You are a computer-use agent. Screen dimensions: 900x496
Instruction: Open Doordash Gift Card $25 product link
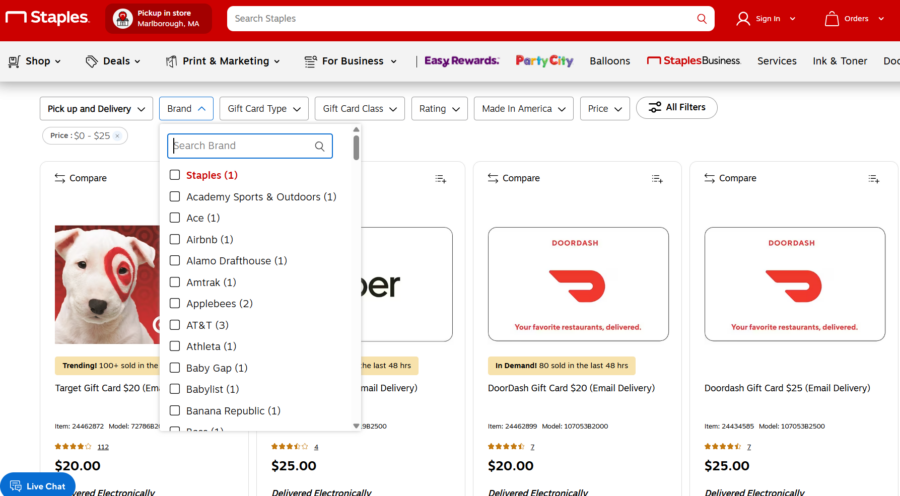[x=787, y=388]
